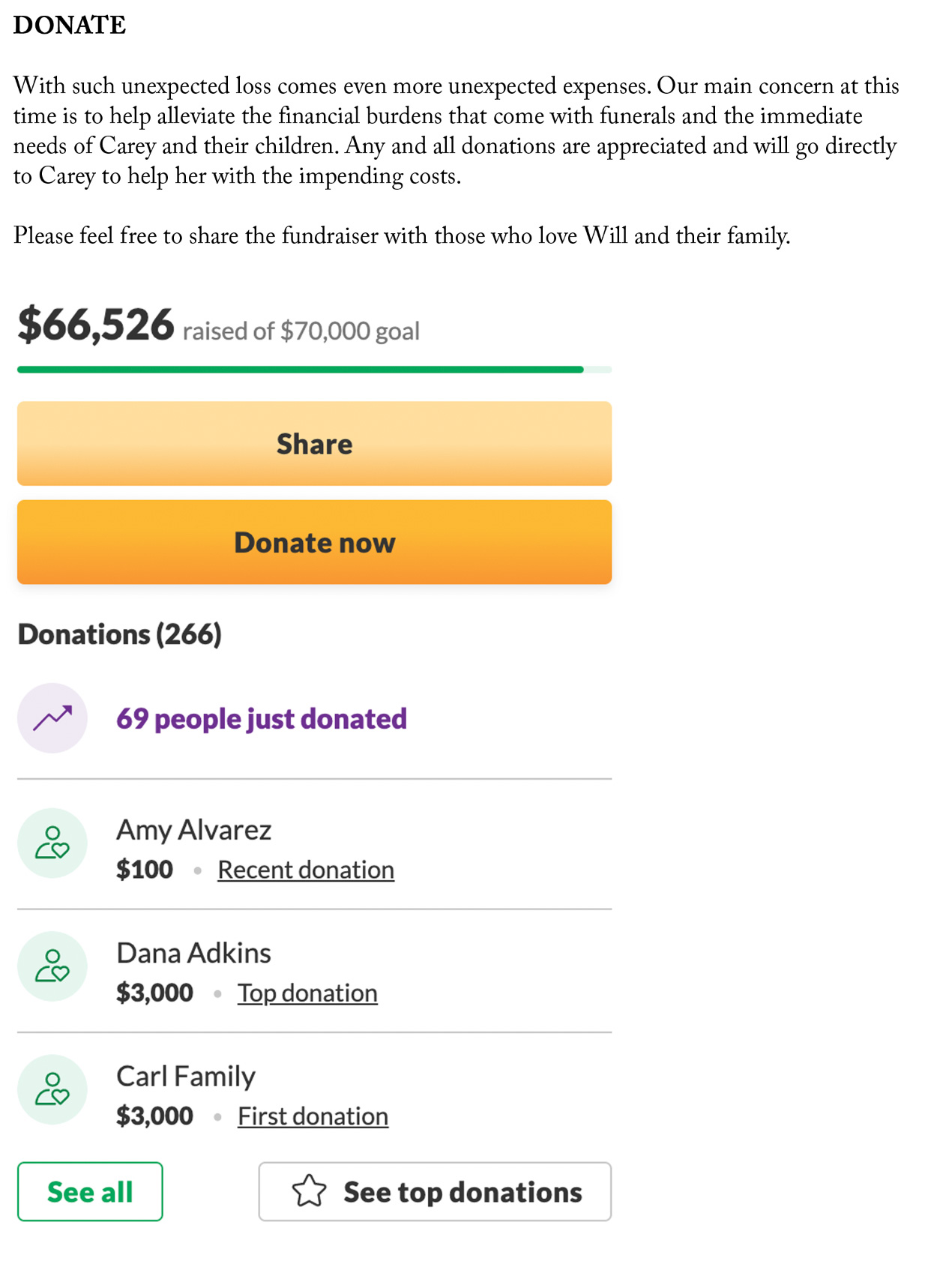Click the star icon on See top donations
952x1270 pixels.
point(309,1191)
